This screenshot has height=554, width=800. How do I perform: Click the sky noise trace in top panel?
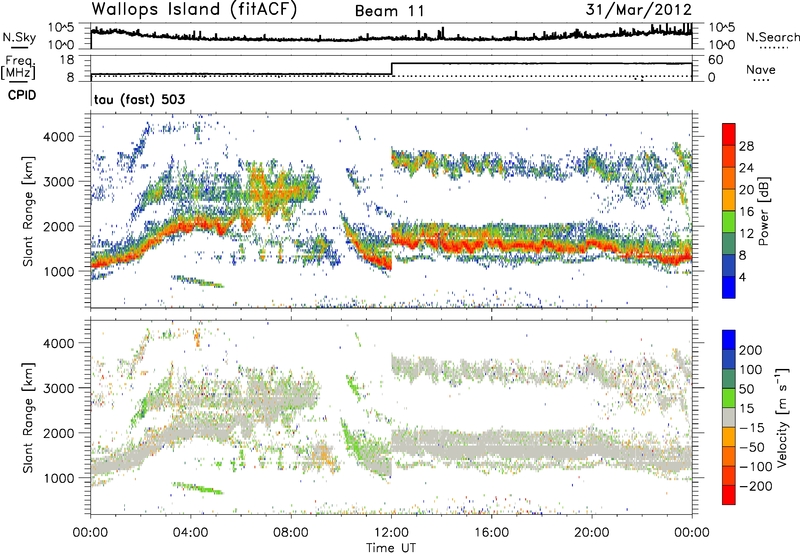tap(391, 36)
